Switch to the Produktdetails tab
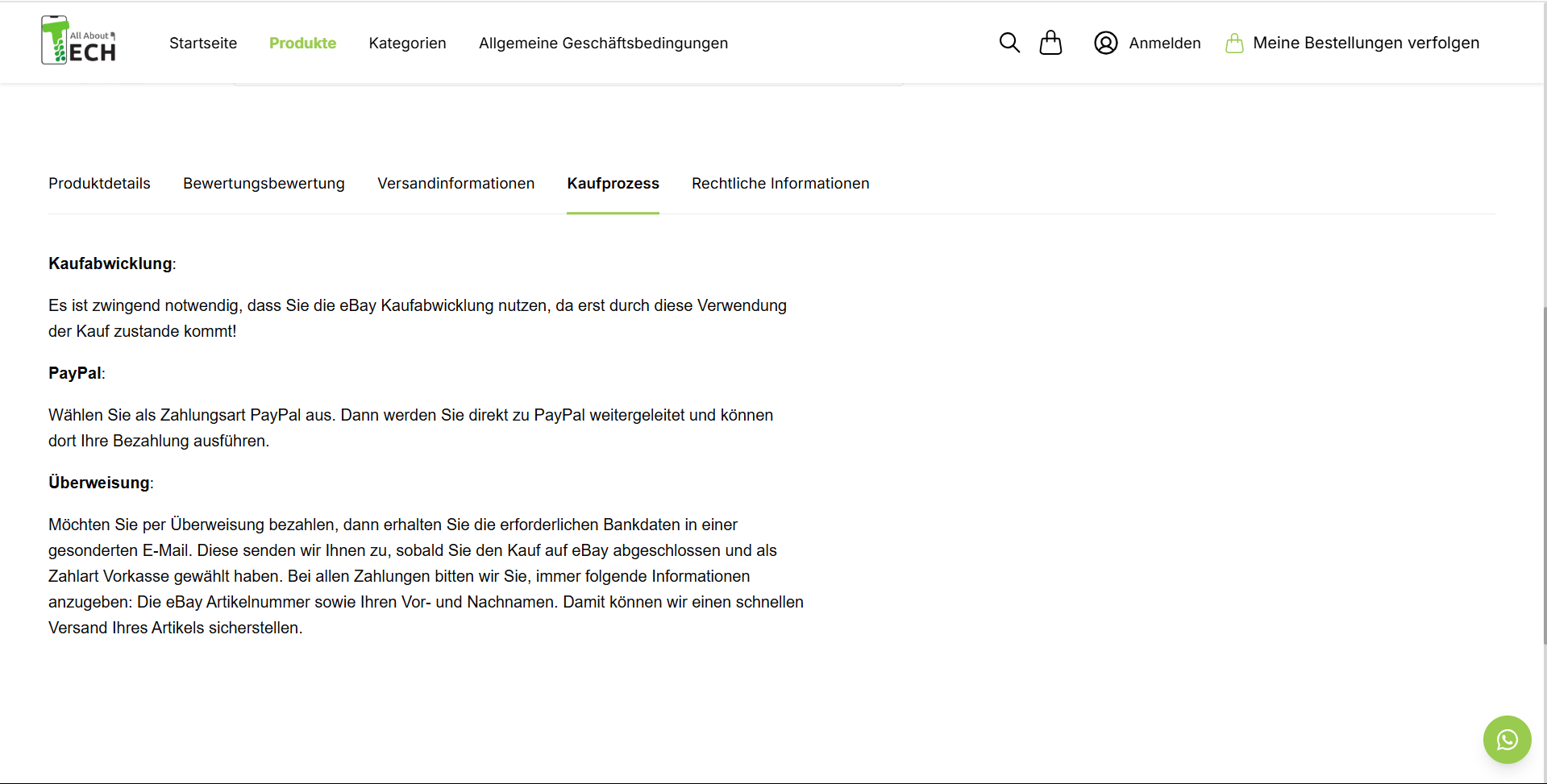Image resolution: width=1547 pixels, height=784 pixels. click(99, 184)
